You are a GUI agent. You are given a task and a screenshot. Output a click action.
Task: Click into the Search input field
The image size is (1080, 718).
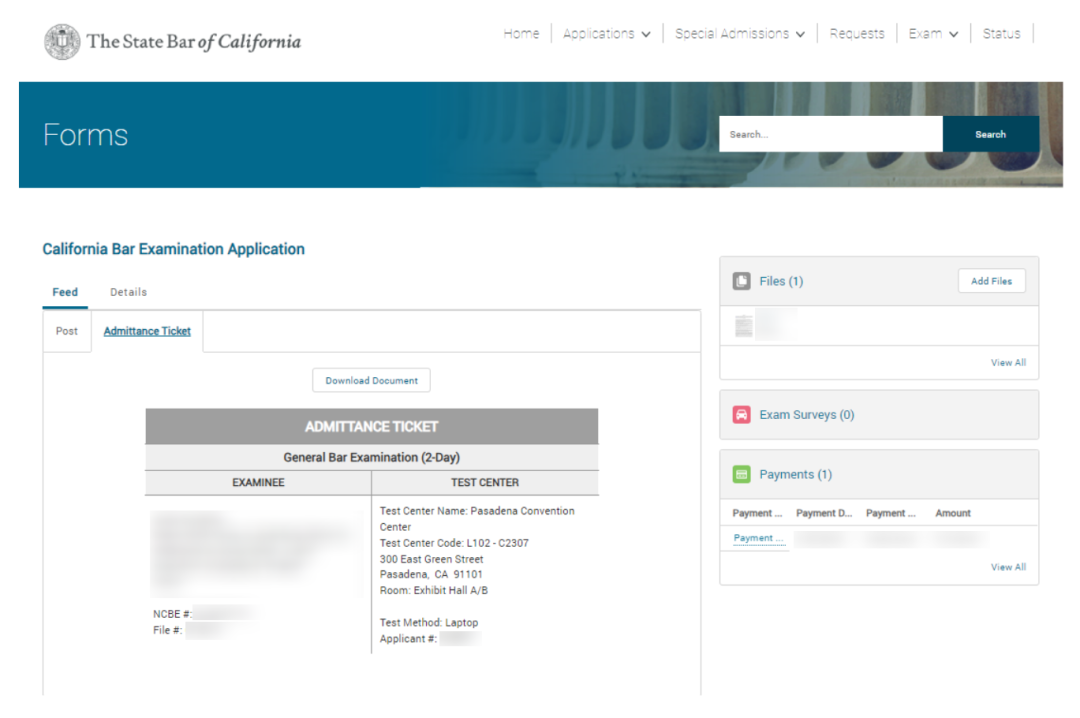click(830, 134)
